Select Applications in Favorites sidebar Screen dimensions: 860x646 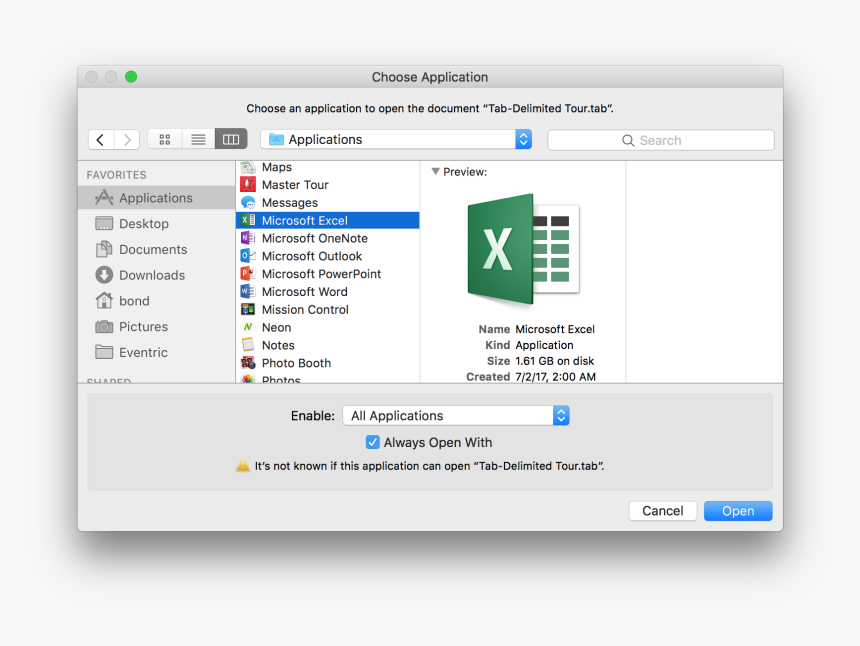tap(156, 197)
